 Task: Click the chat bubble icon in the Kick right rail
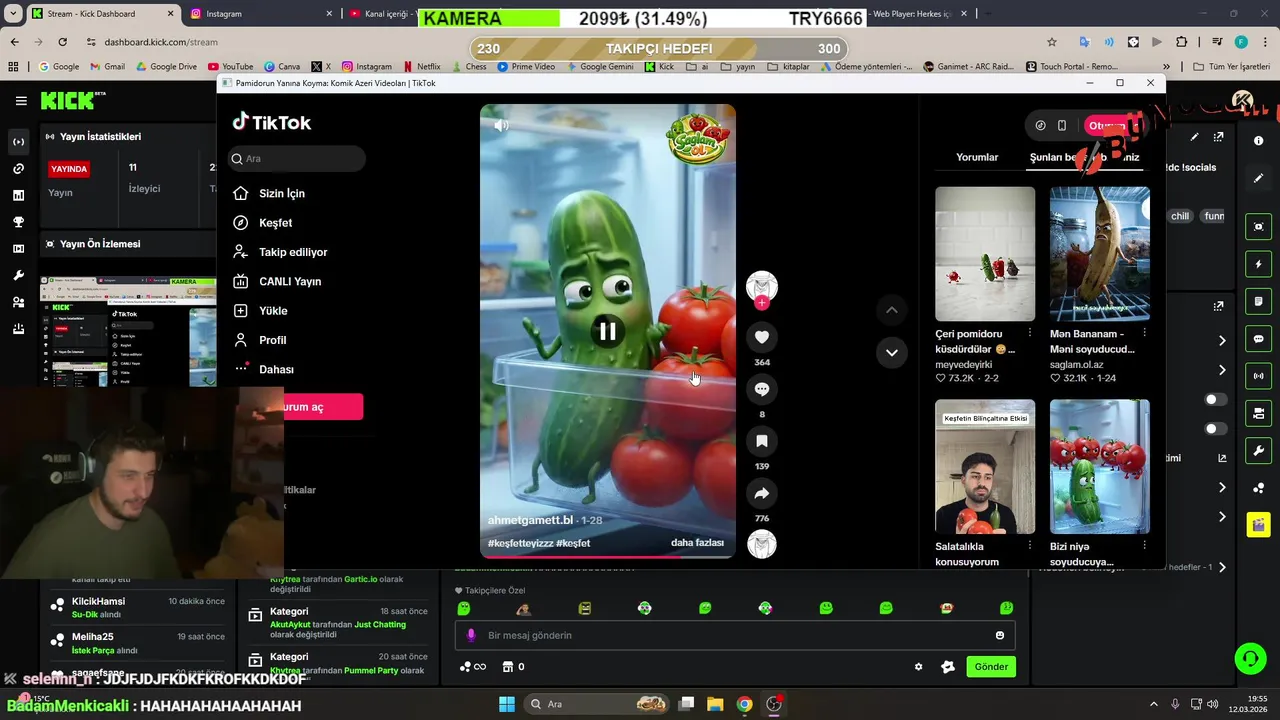[x=1258, y=339]
